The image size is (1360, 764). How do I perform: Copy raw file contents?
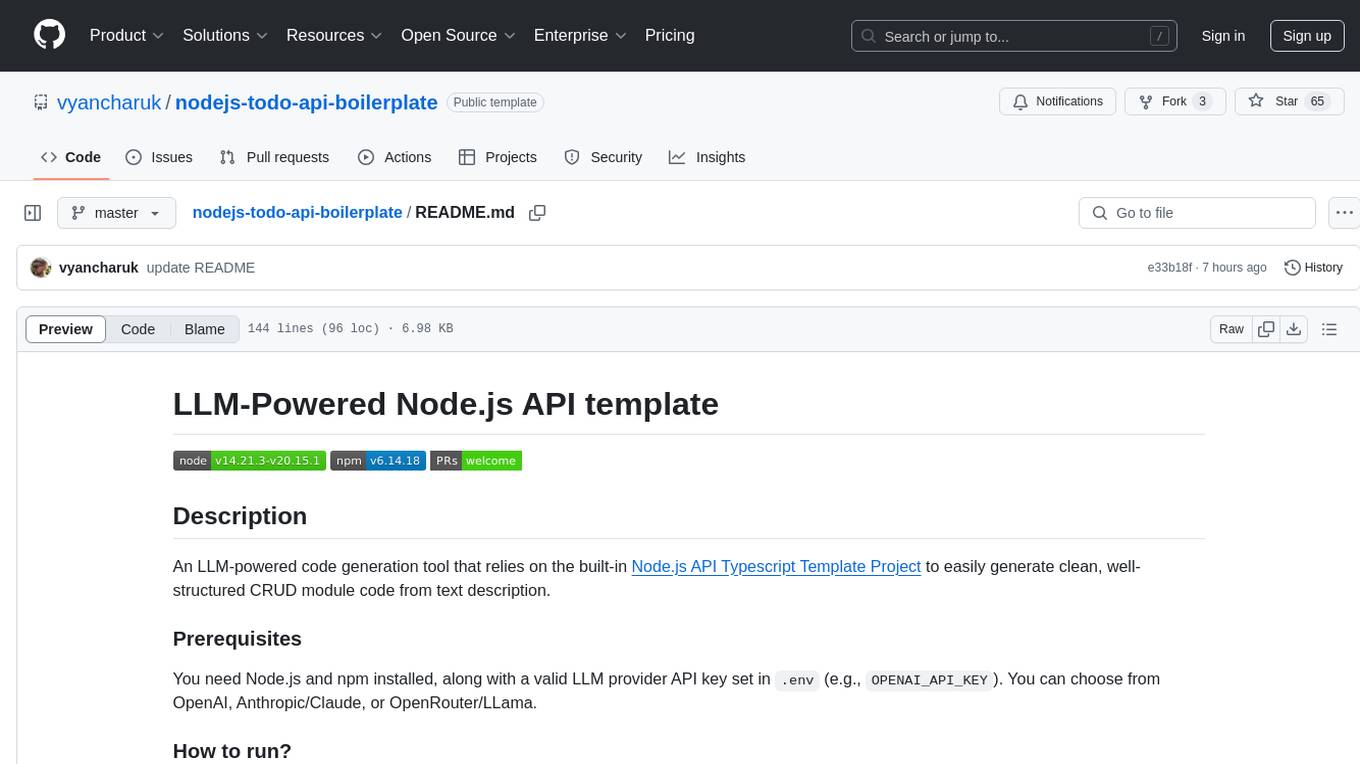click(x=1266, y=329)
